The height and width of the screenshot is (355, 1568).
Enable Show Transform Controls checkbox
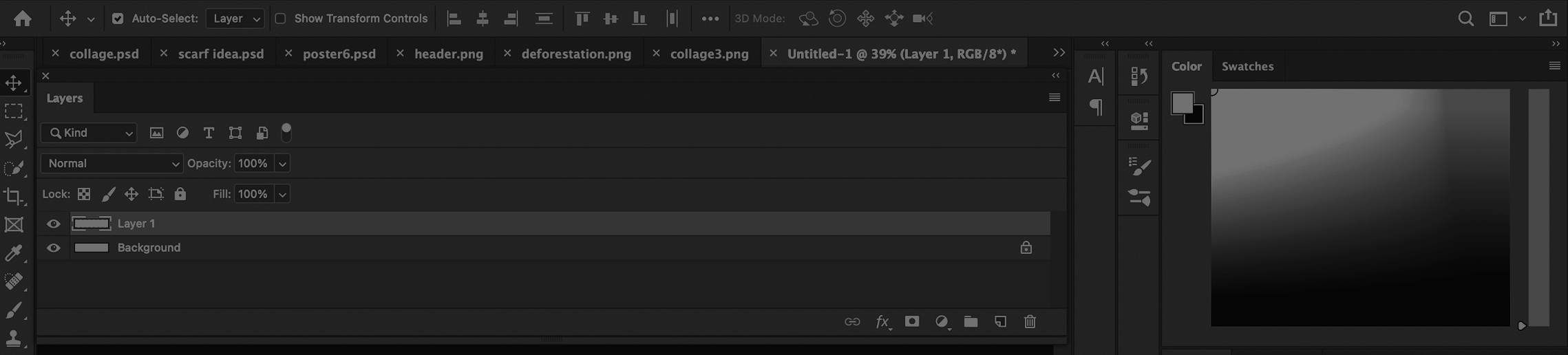[280, 19]
